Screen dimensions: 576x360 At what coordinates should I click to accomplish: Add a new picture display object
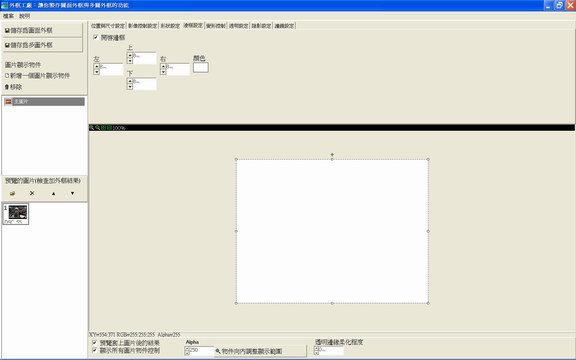[37, 76]
